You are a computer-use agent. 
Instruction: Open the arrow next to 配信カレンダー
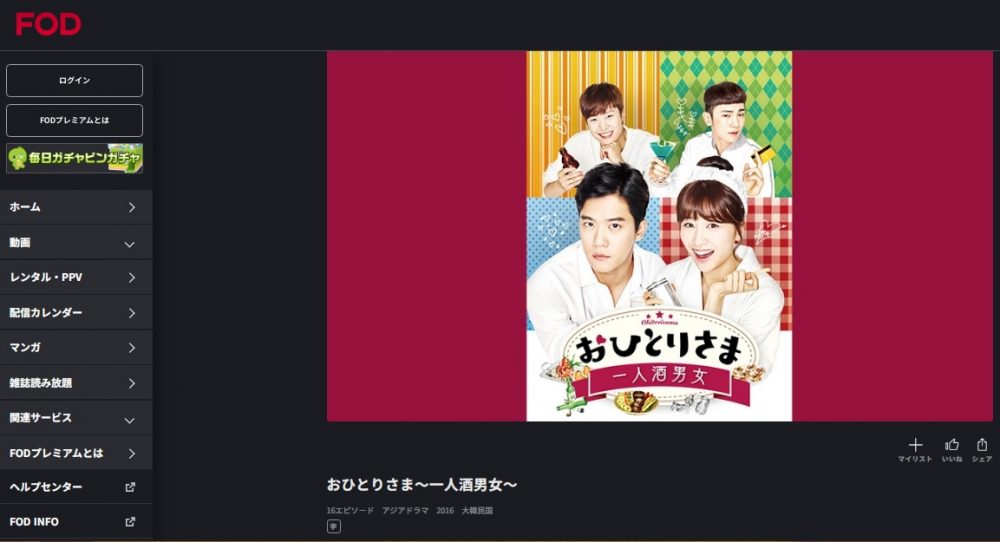click(x=131, y=313)
